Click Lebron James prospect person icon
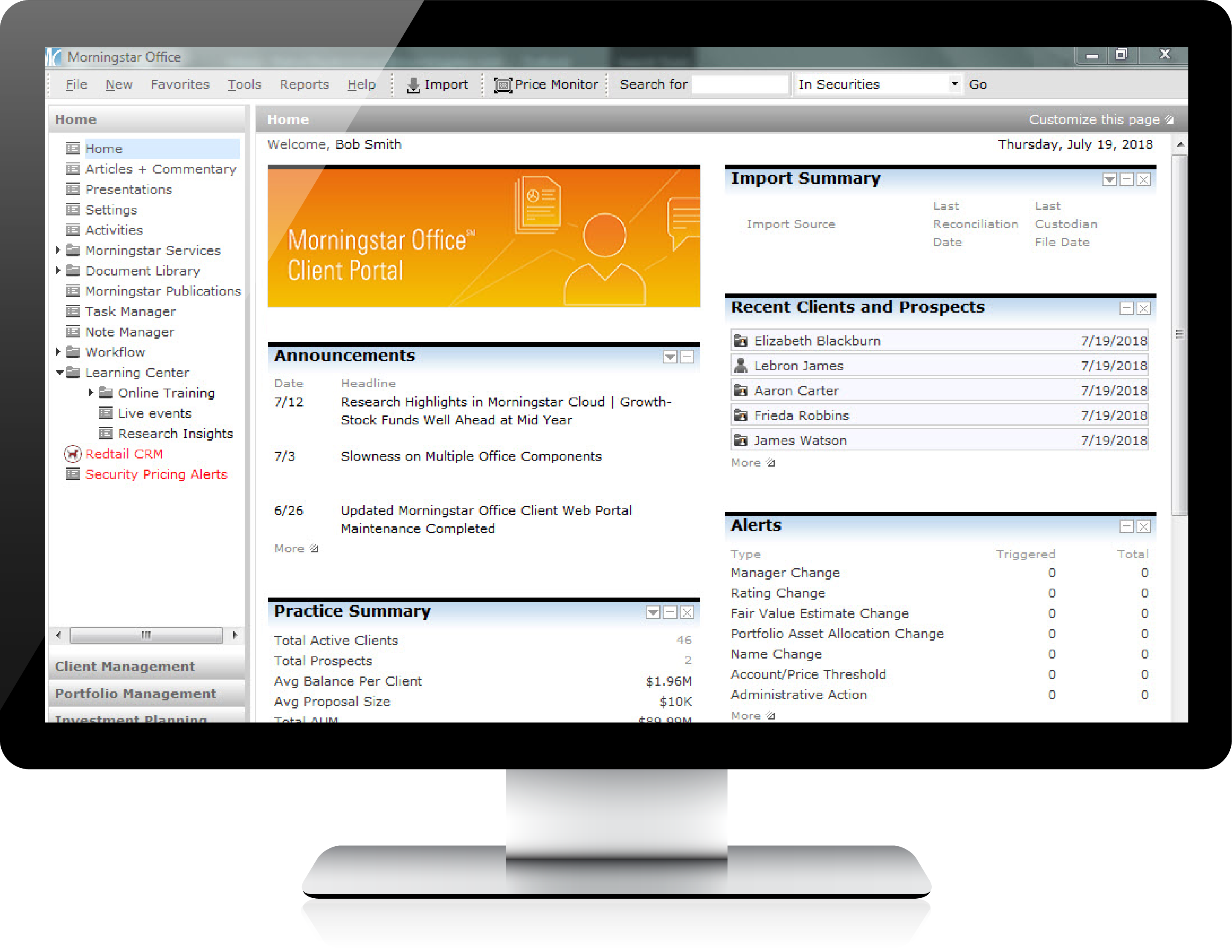Image resolution: width=1232 pixels, height=952 pixels. click(740, 366)
